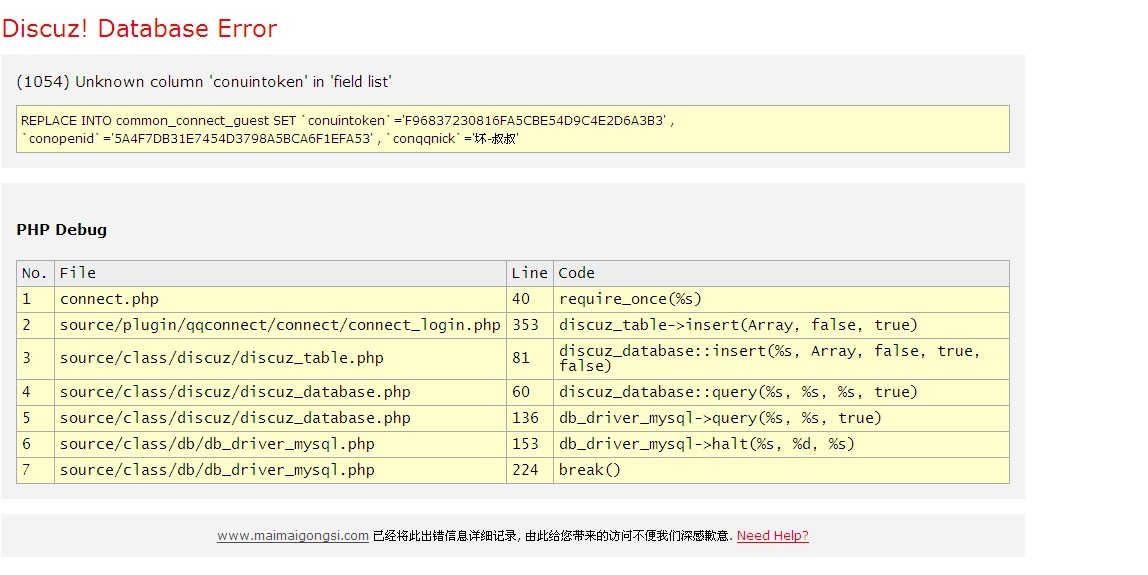The width and height of the screenshot is (1148, 575).
Task: Click line number 224 cell
Action: [525, 470]
